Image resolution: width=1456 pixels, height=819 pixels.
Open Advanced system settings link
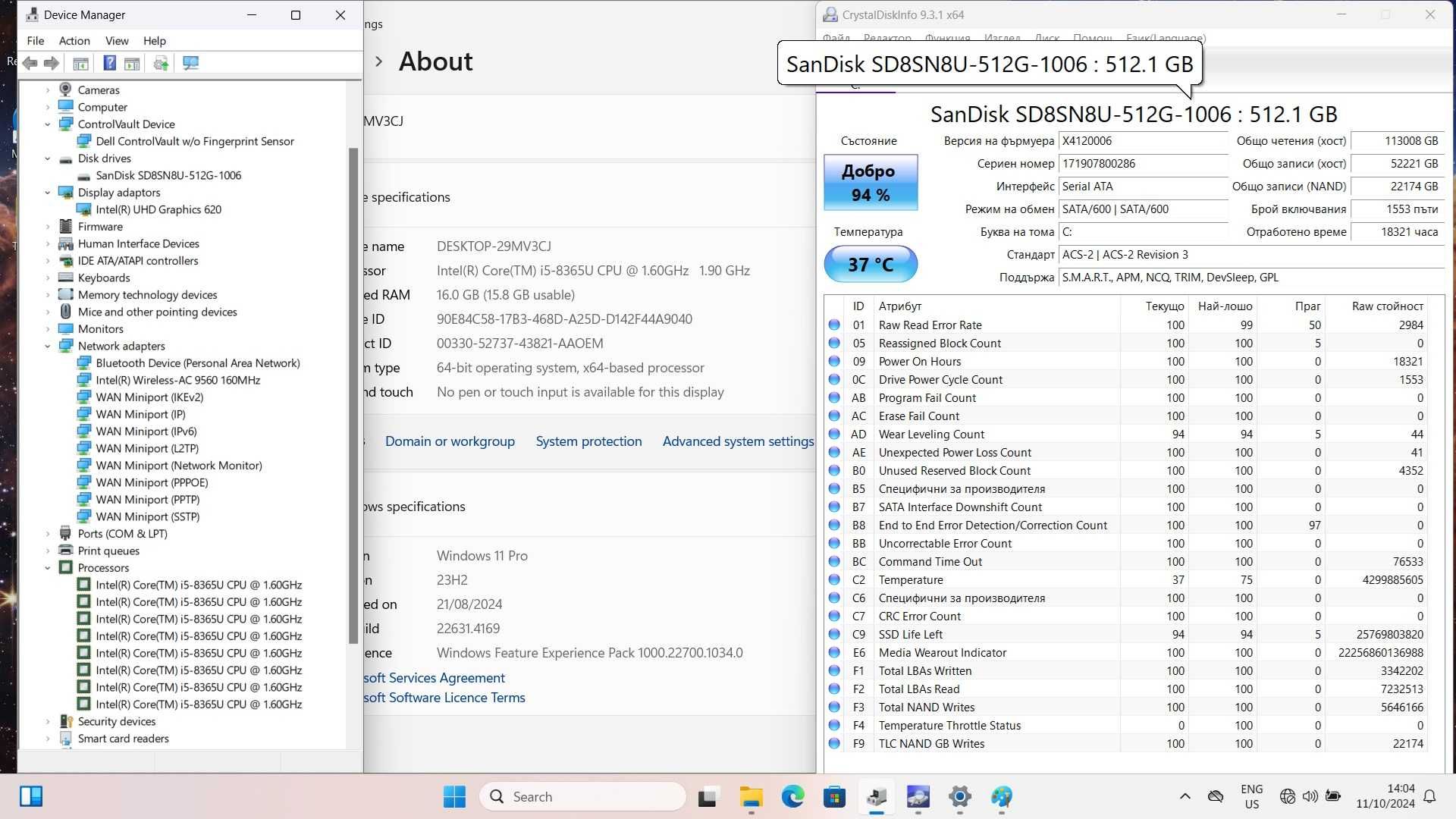pyautogui.click(x=738, y=441)
